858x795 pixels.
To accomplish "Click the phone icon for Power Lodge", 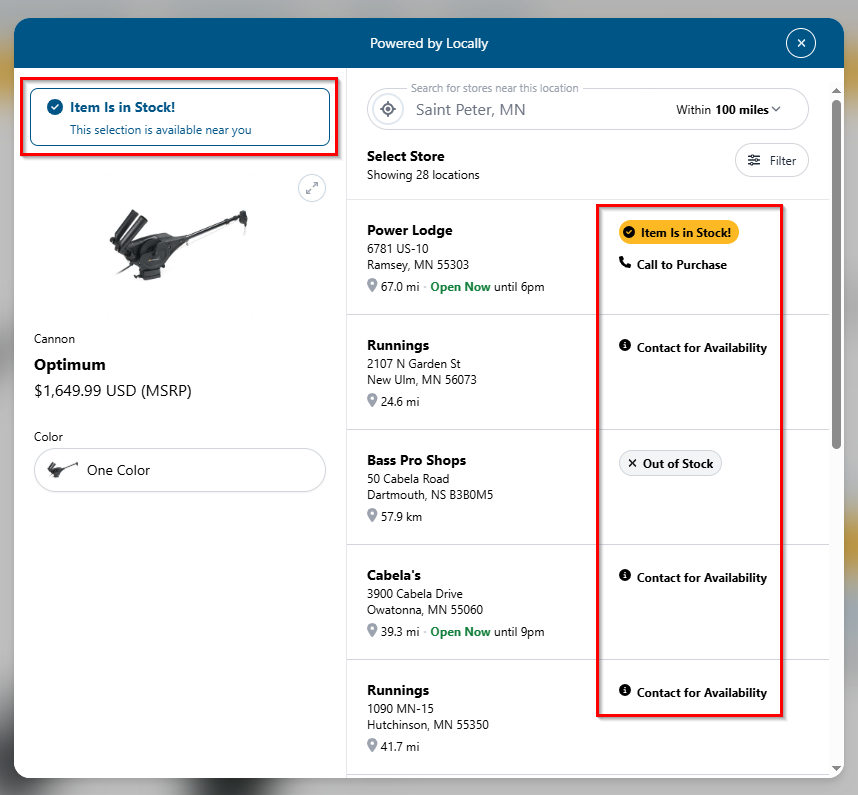I will [x=624, y=263].
